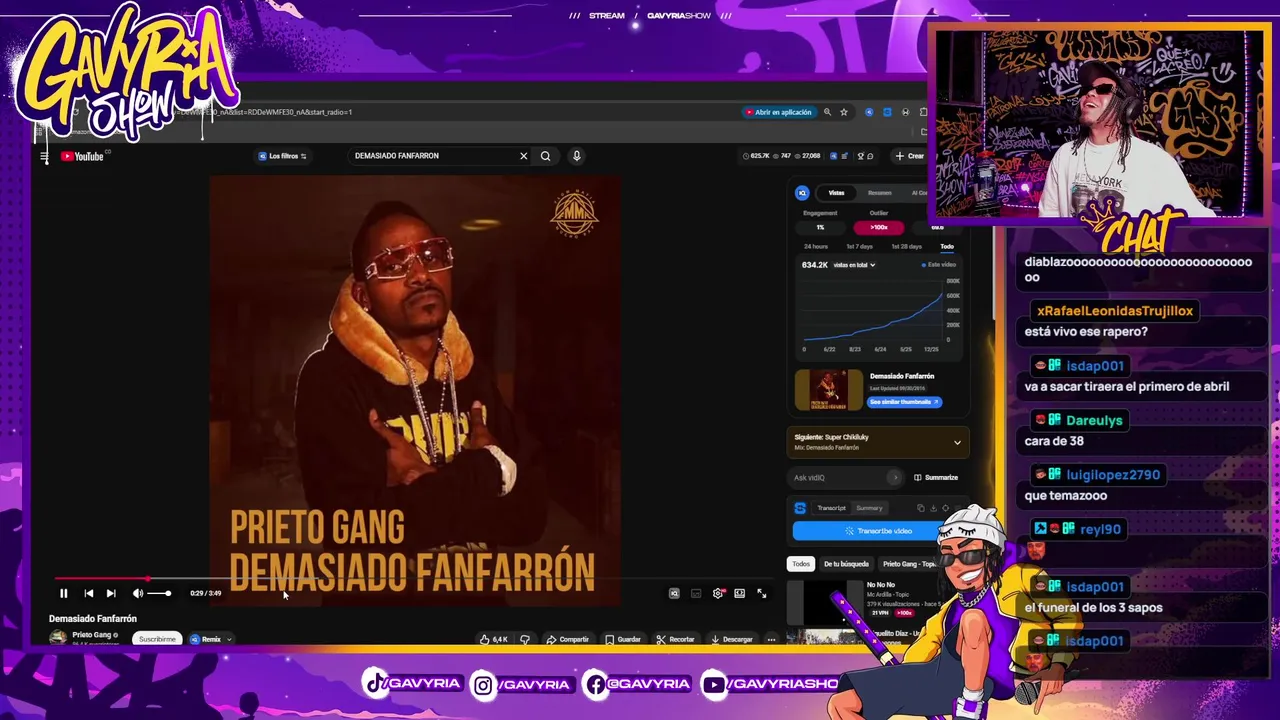Click Recortar clip button
The width and height of the screenshot is (1280, 720).
coord(675,639)
